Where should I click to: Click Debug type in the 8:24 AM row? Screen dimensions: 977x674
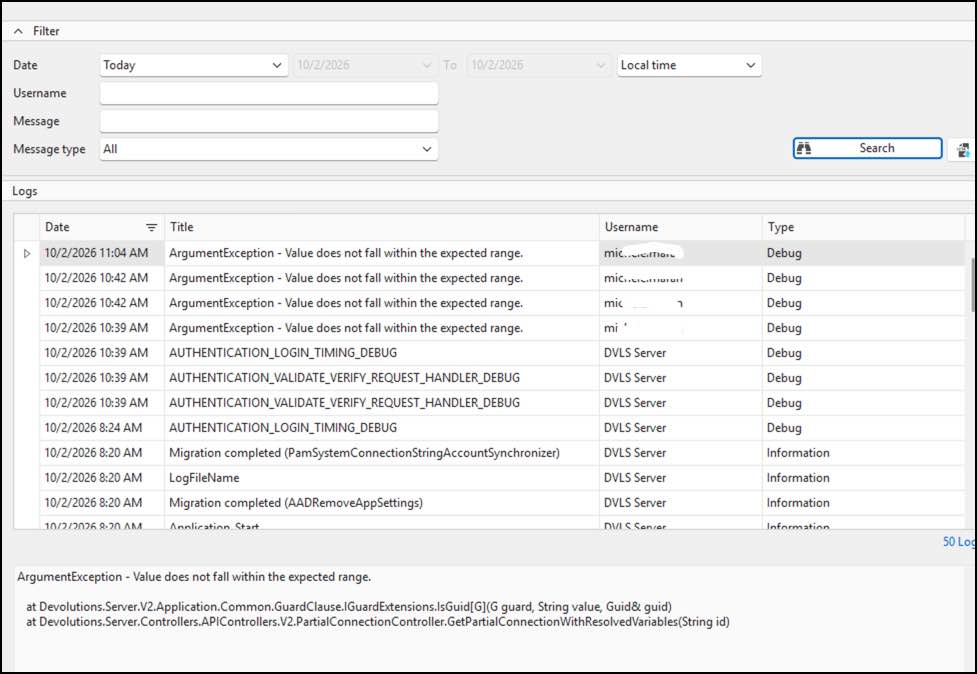coord(784,428)
